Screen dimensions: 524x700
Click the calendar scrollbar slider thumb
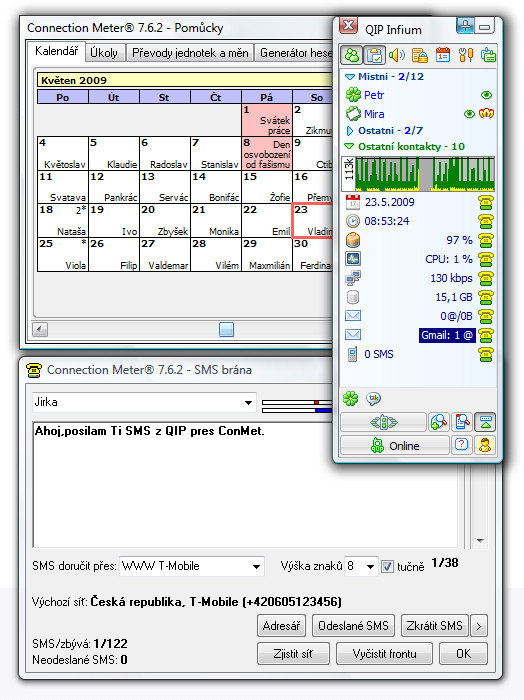point(226,330)
